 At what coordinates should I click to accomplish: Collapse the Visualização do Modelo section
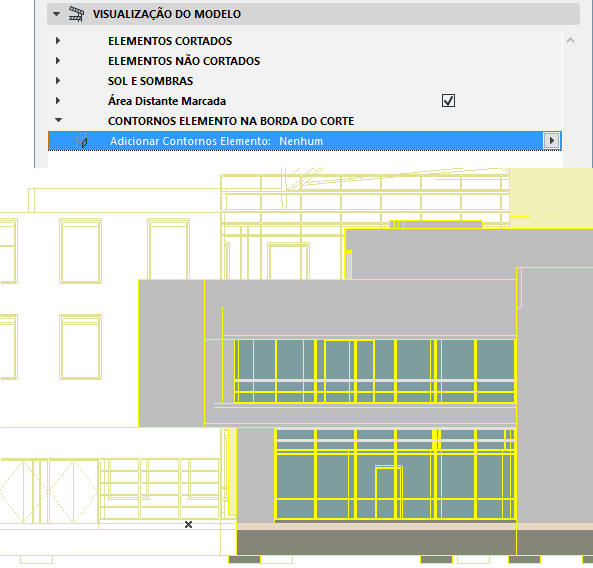tap(56, 14)
